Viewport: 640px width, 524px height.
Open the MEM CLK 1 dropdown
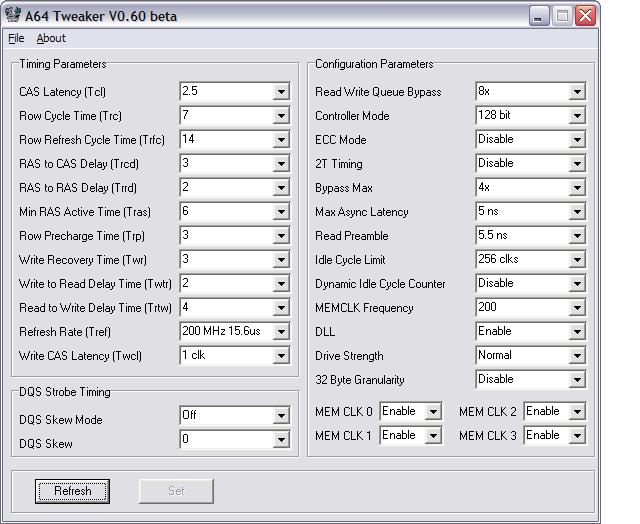tap(433, 435)
